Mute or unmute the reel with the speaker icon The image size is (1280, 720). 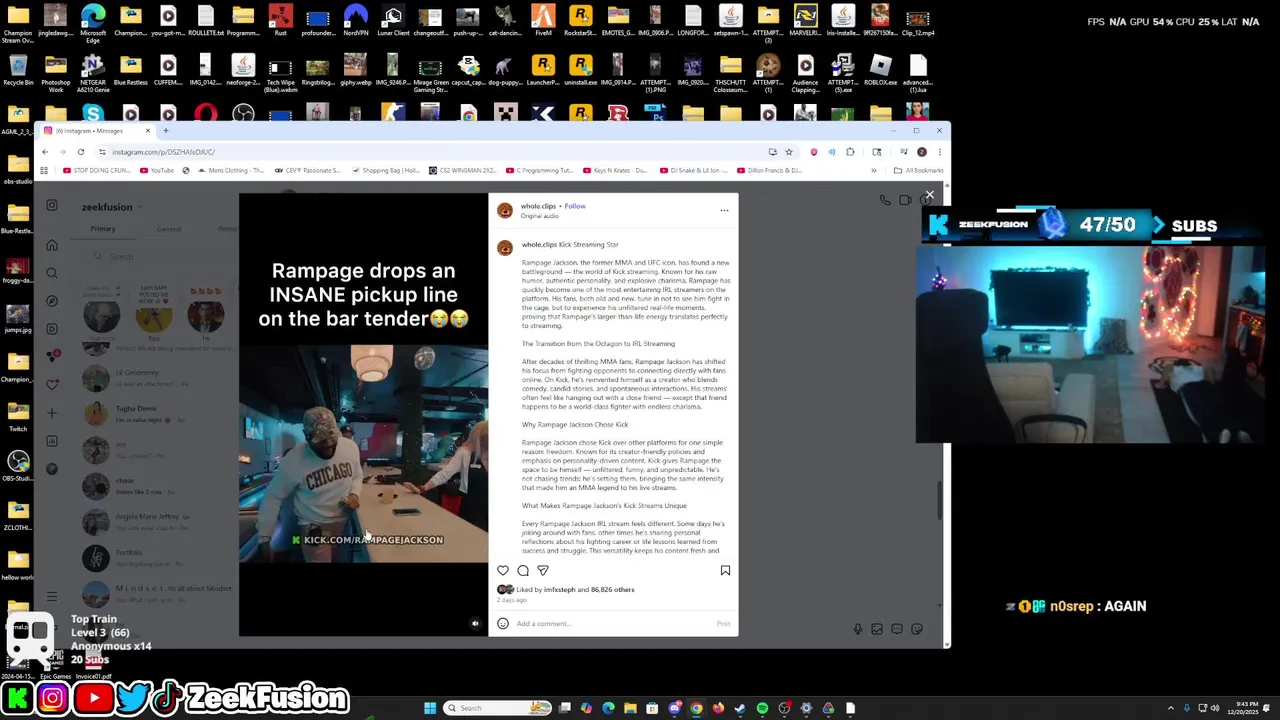(x=475, y=623)
